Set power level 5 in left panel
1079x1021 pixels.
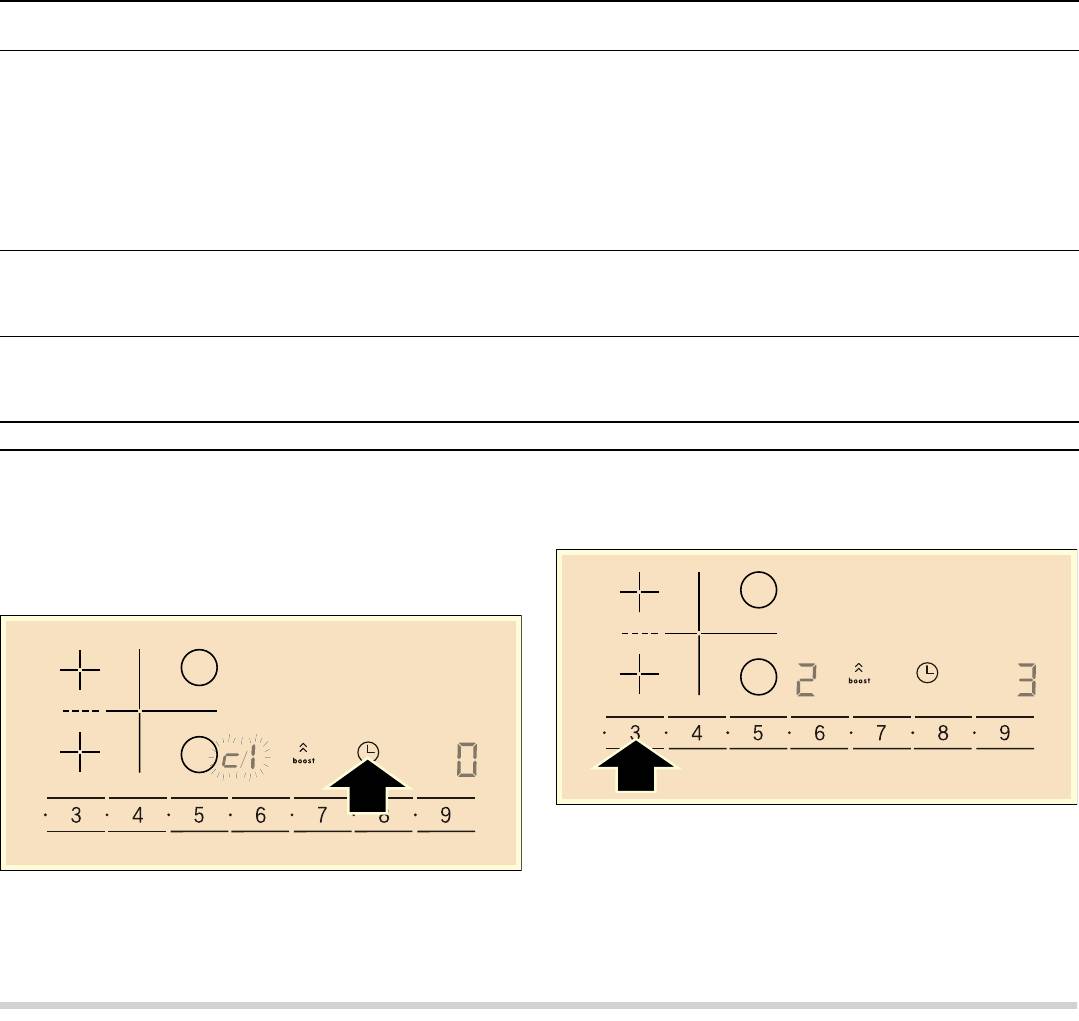[x=199, y=815]
